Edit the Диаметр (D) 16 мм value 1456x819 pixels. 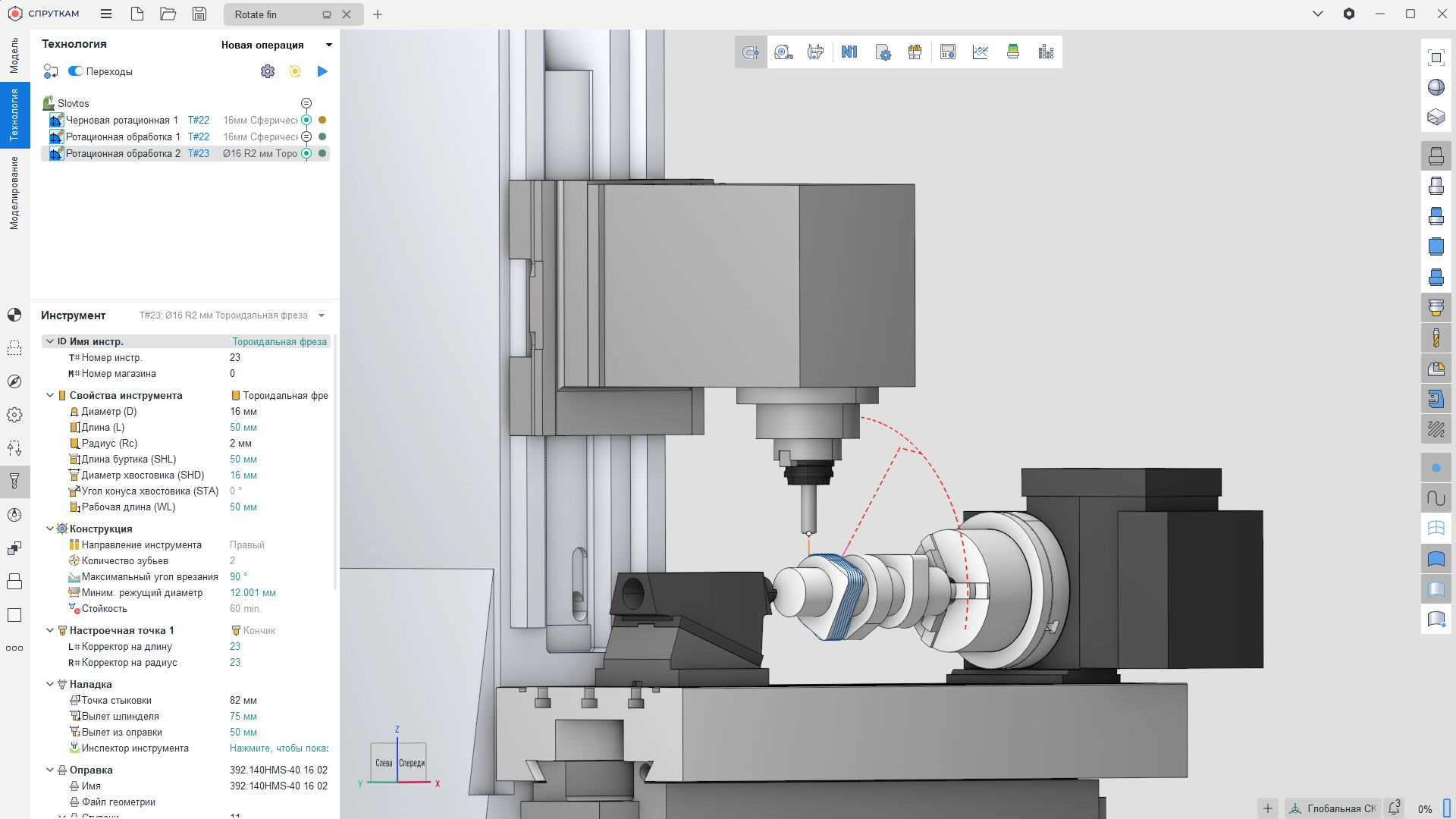[243, 412]
